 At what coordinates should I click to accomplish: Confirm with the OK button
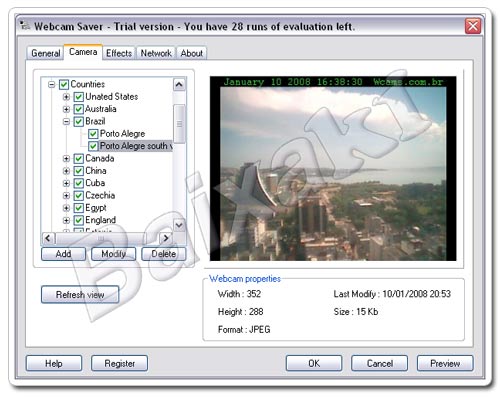(314, 363)
